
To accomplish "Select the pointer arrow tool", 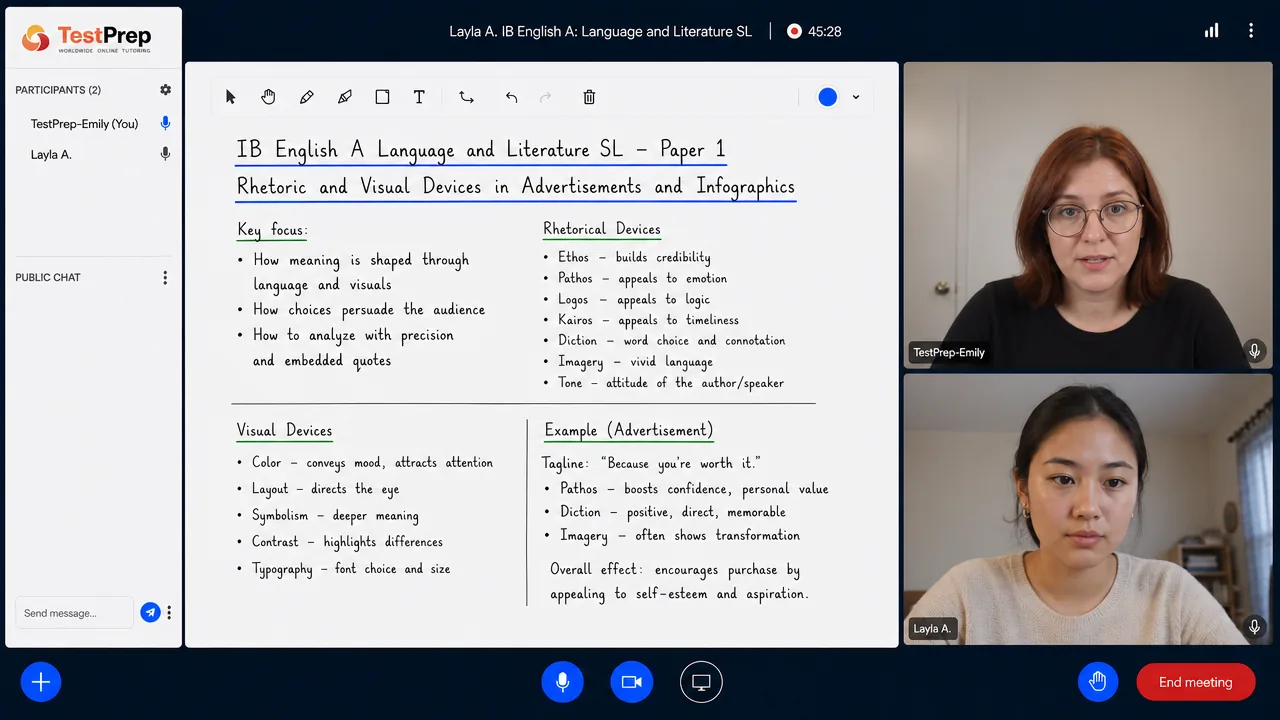I will click(231, 97).
